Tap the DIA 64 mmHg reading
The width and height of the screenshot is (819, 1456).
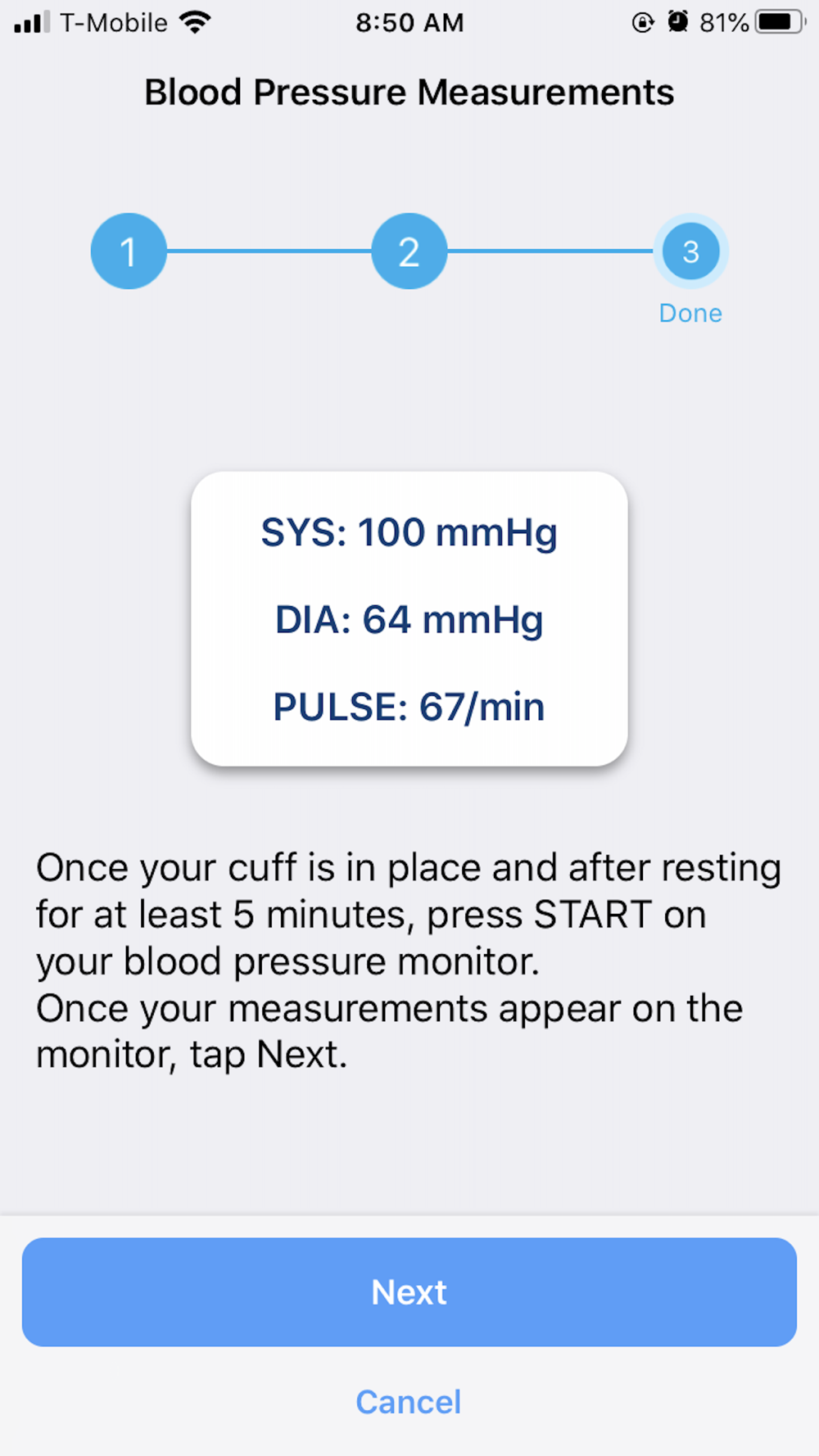409,620
